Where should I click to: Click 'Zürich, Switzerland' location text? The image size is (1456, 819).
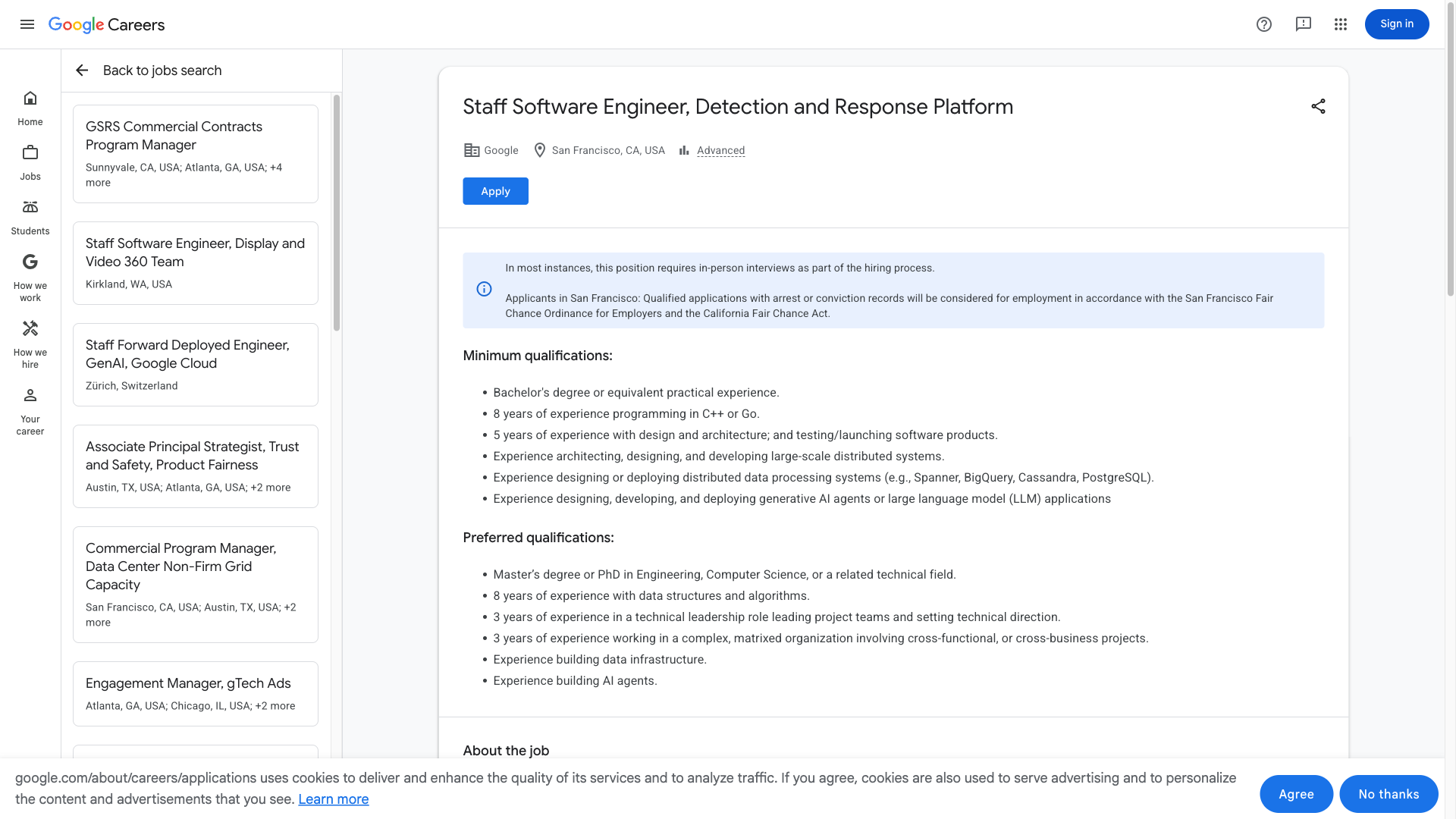(x=132, y=386)
